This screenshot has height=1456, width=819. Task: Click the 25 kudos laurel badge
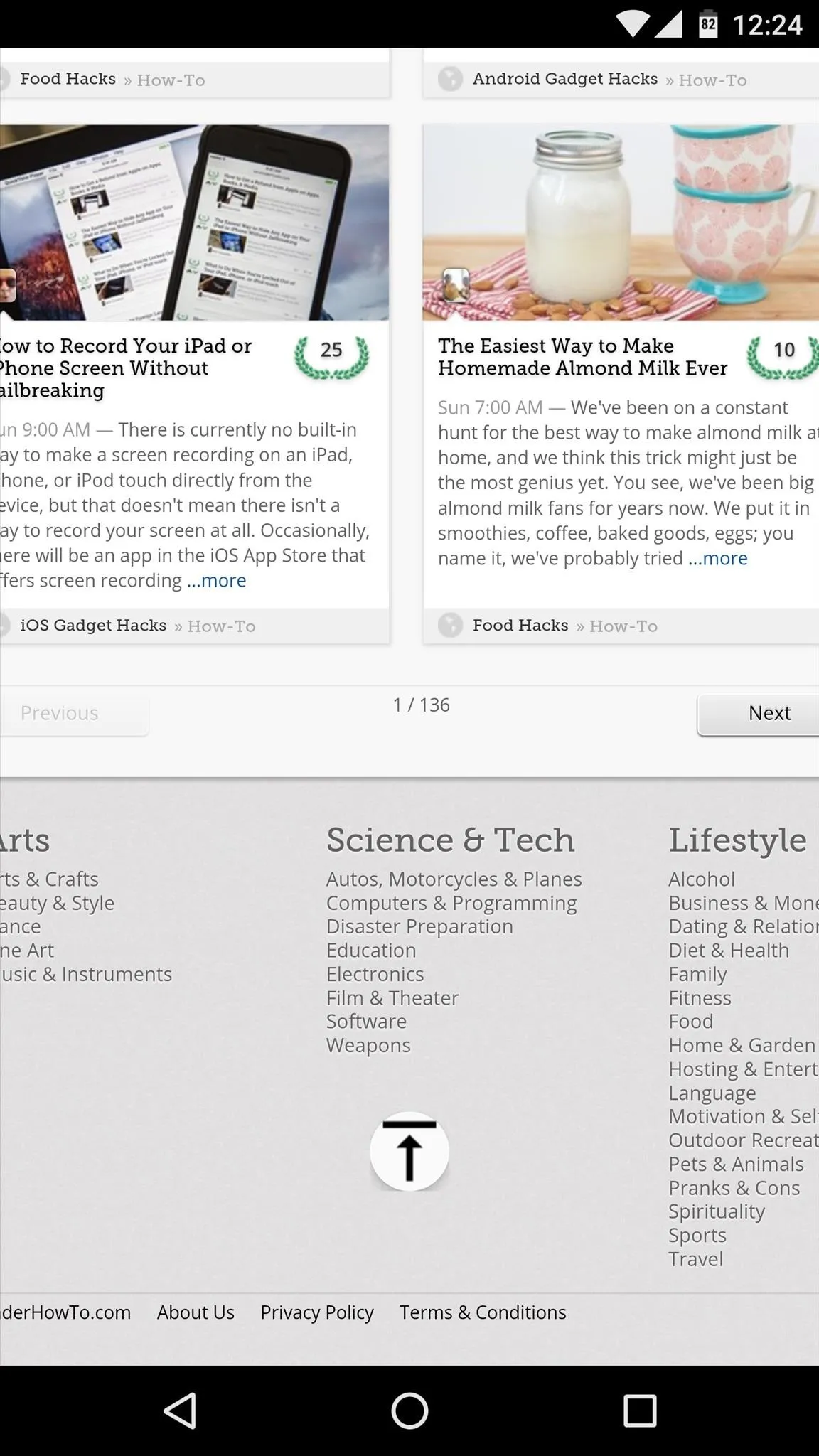(332, 357)
